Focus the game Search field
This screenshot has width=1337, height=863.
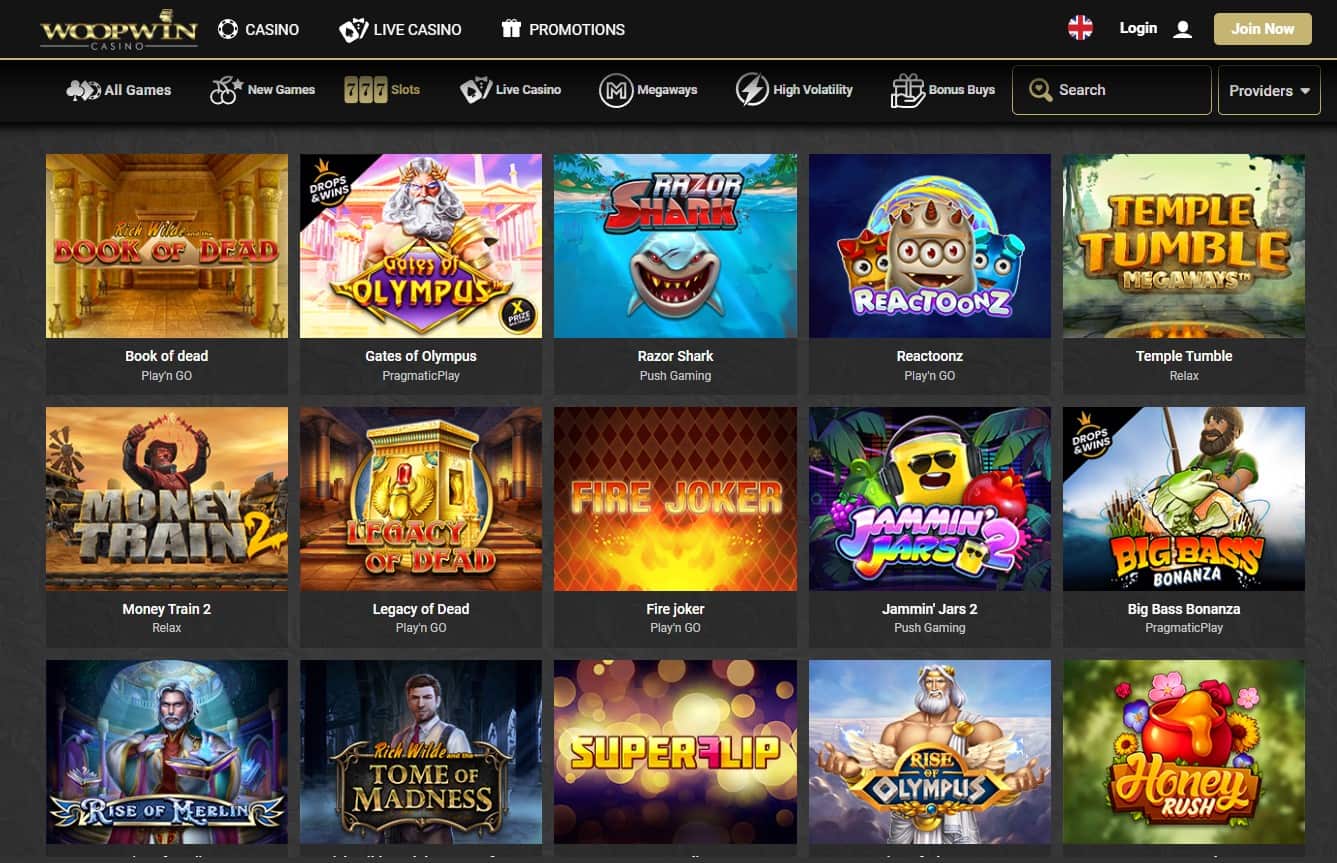point(1112,90)
